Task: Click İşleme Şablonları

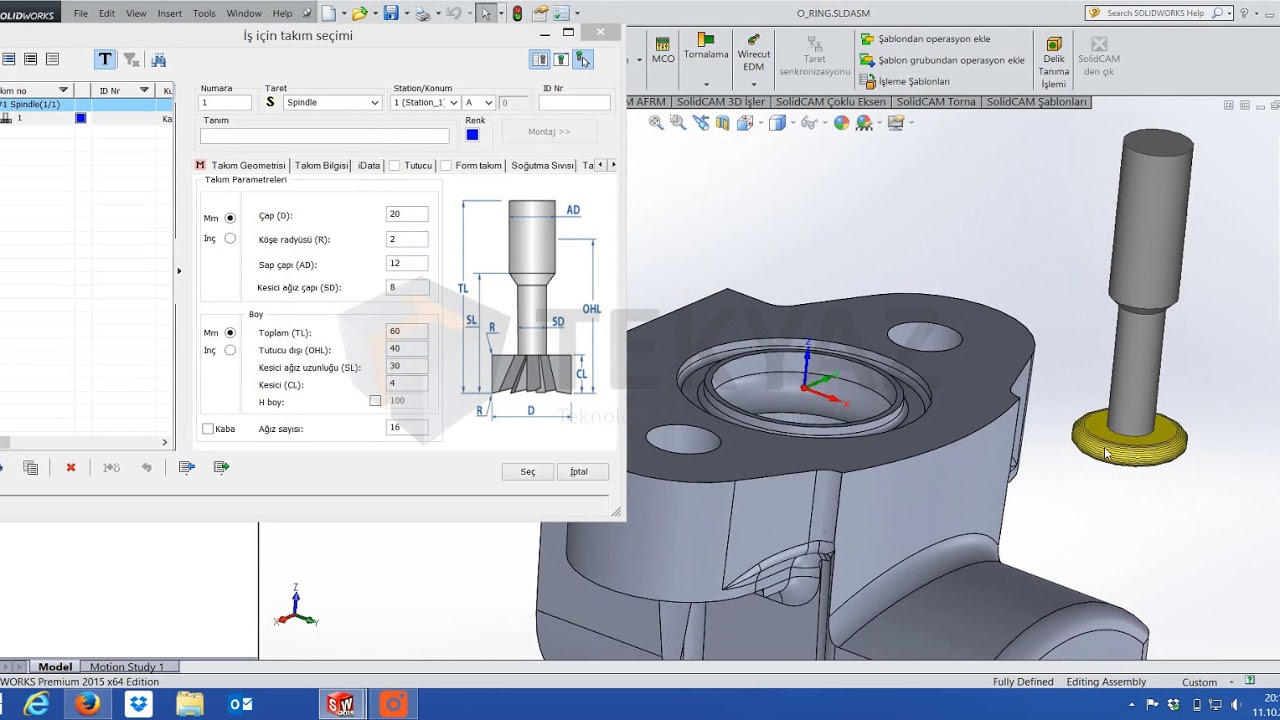Action: click(905, 81)
